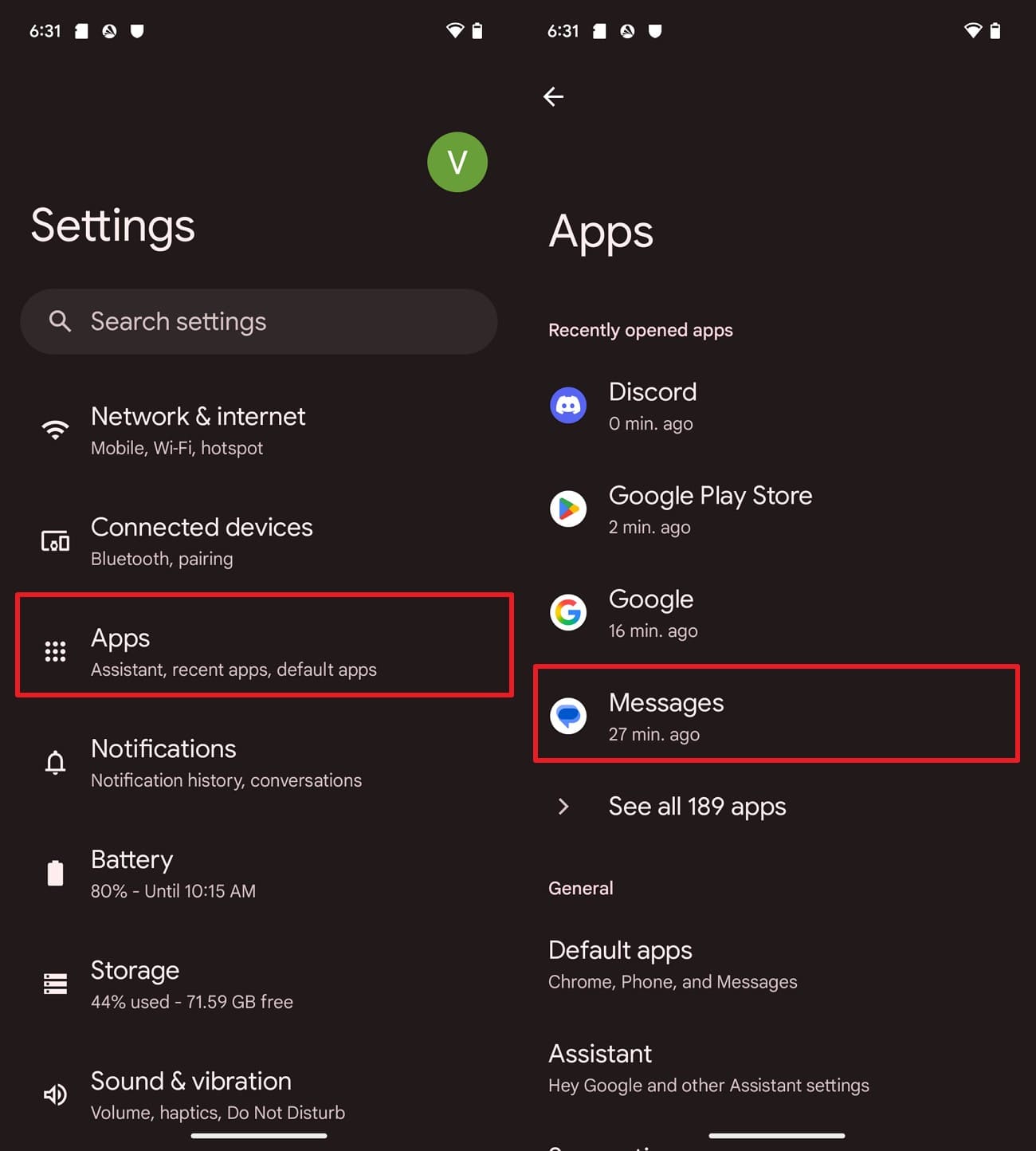
Task: Tap Wi-Fi status icon on right screen
Action: [973, 31]
